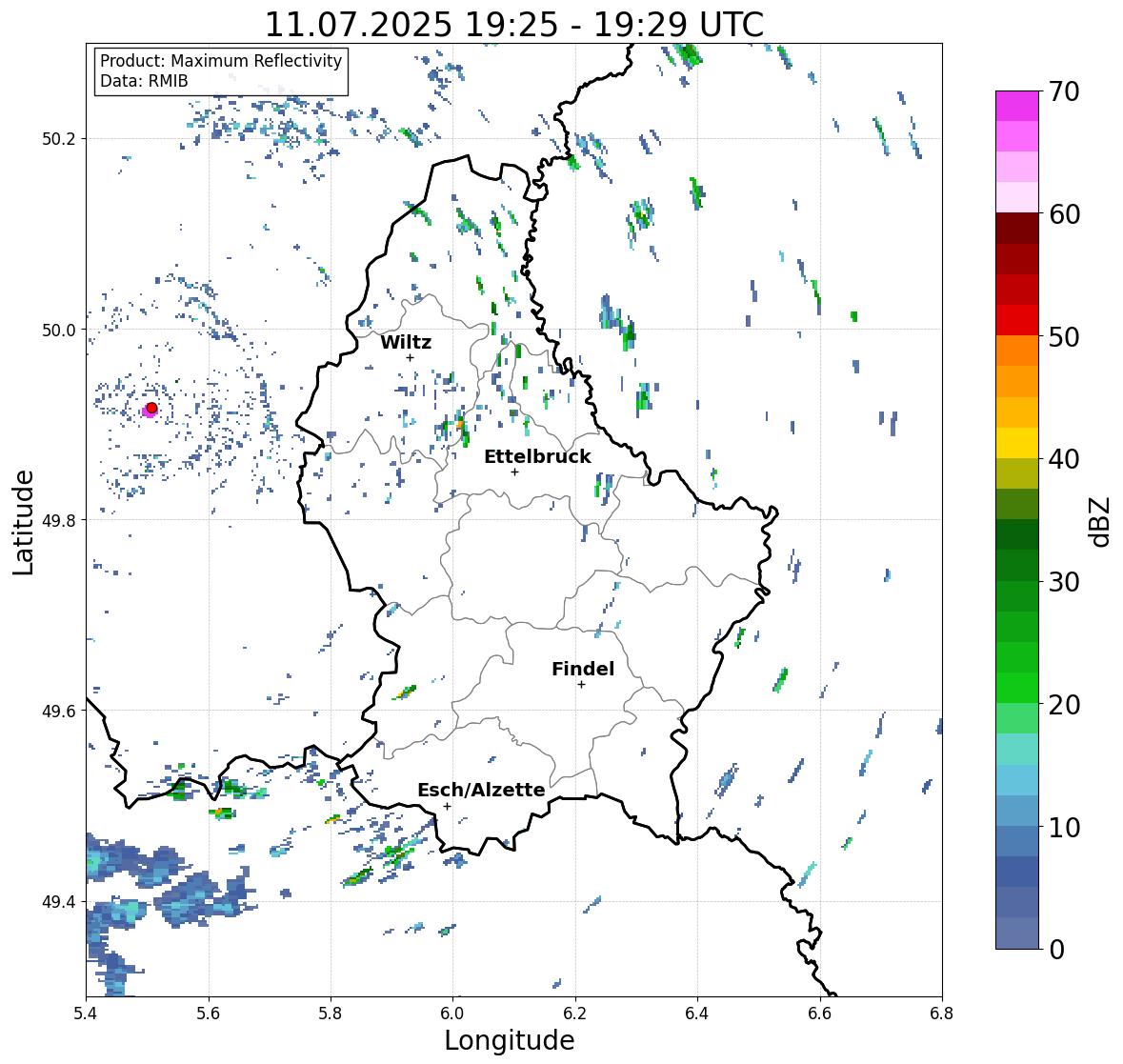Click the Product: Maximum Reflectivity text
The width and height of the screenshot is (1123, 1064).
(221, 61)
